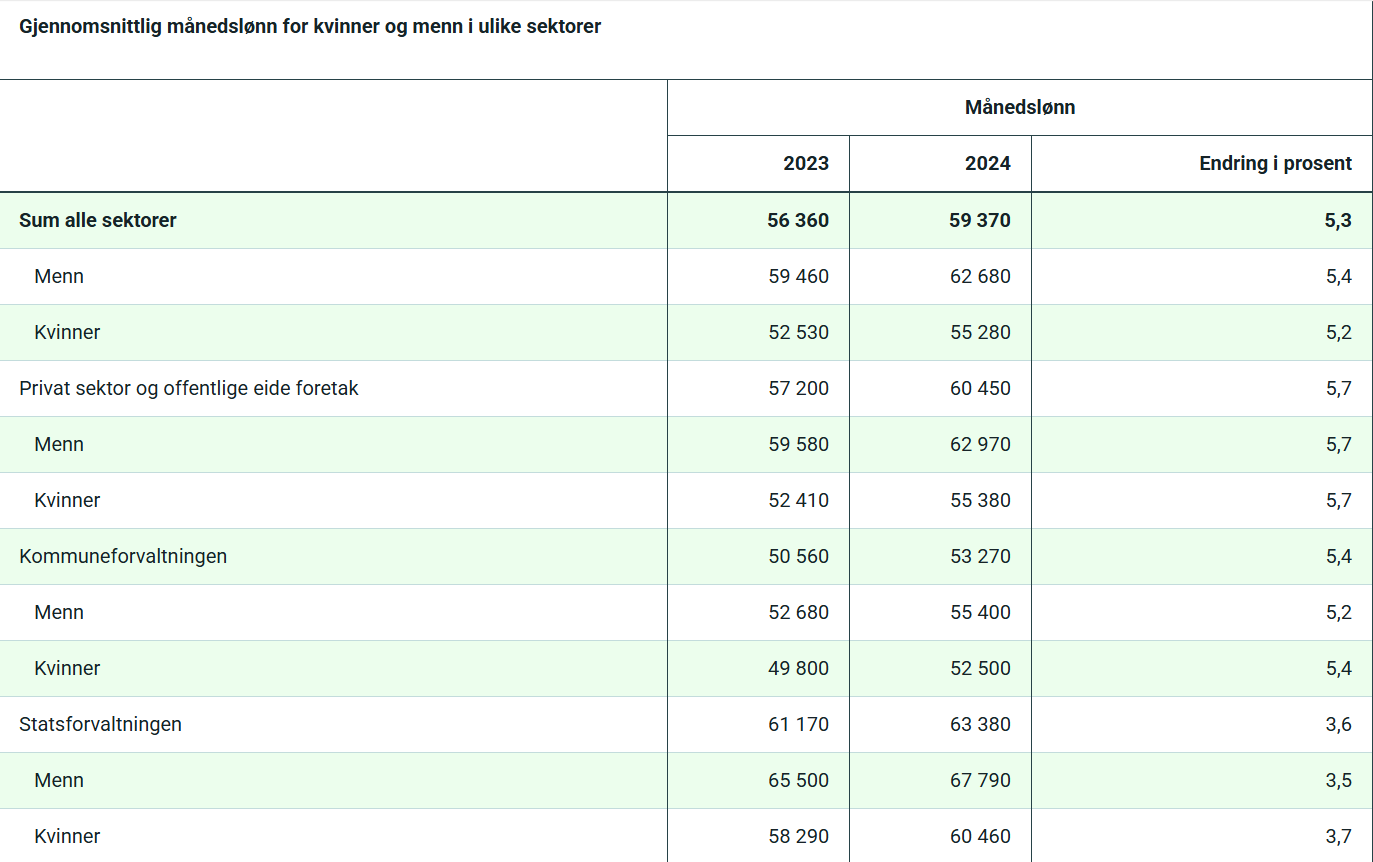Click the 2023 column header

807,163
